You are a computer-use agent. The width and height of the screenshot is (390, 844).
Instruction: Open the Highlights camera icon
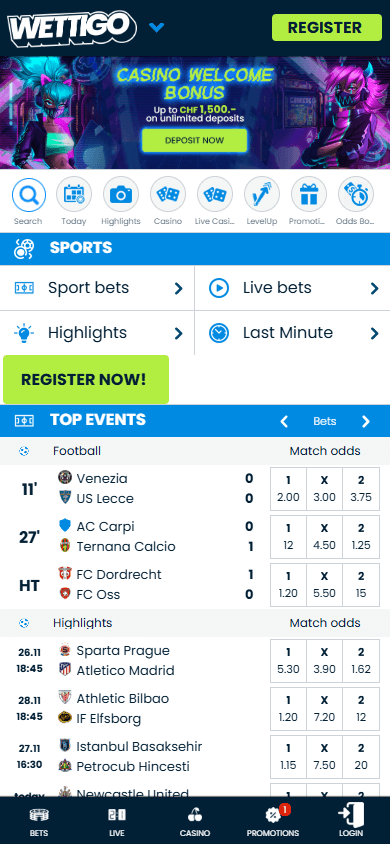pyautogui.click(x=121, y=194)
